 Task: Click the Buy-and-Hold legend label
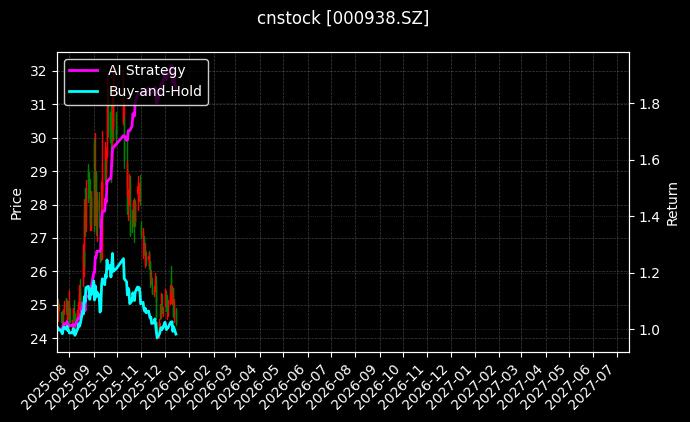click(155, 91)
